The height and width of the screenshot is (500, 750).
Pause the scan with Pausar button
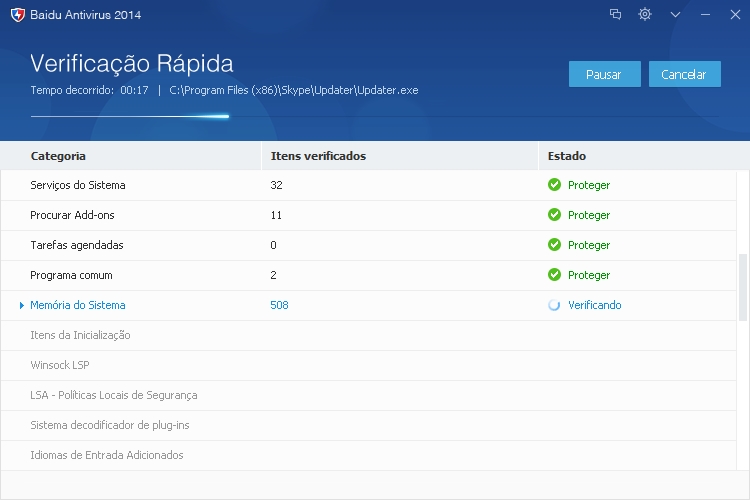(x=605, y=74)
